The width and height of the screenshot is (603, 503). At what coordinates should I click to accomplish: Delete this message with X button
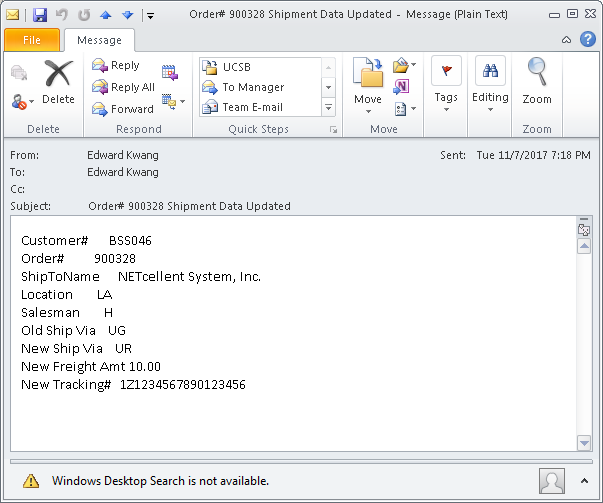click(58, 82)
